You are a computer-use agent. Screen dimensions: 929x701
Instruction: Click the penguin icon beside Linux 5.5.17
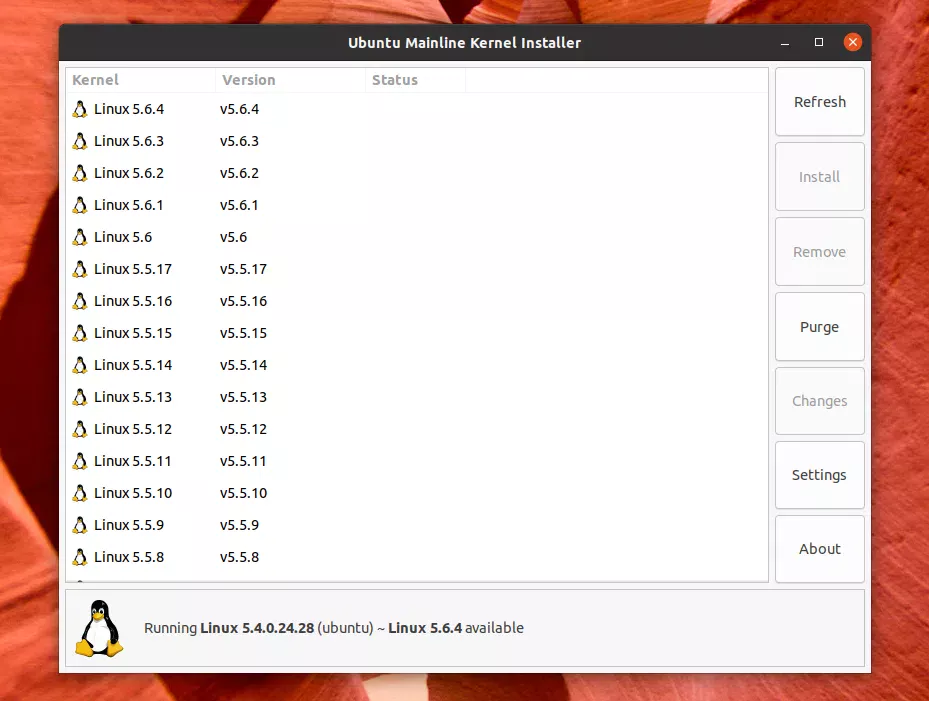click(x=80, y=269)
